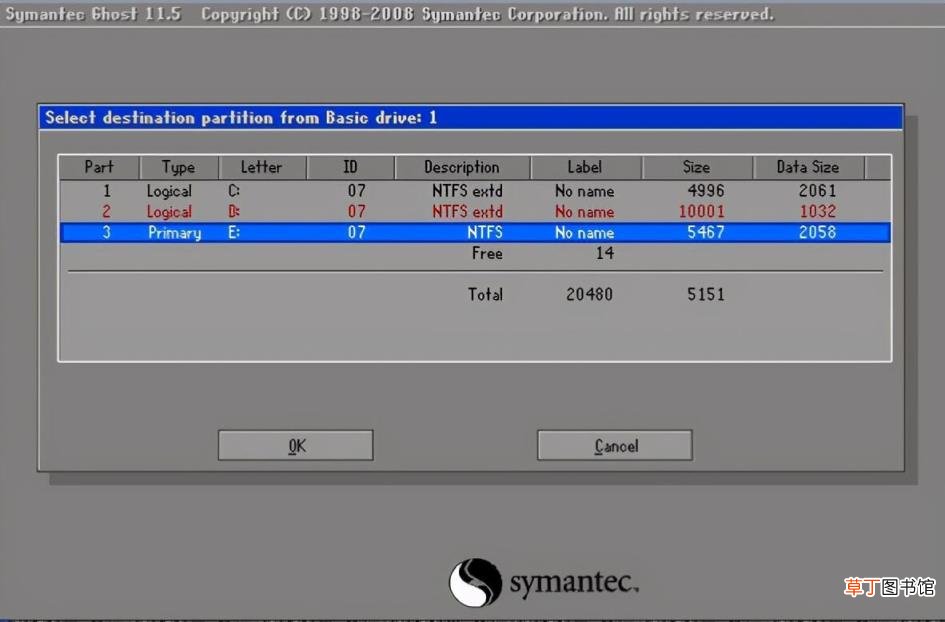The height and width of the screenshot is (622, 945).
Task: Click the NTFS description in E: row
Action: [485, 232]
